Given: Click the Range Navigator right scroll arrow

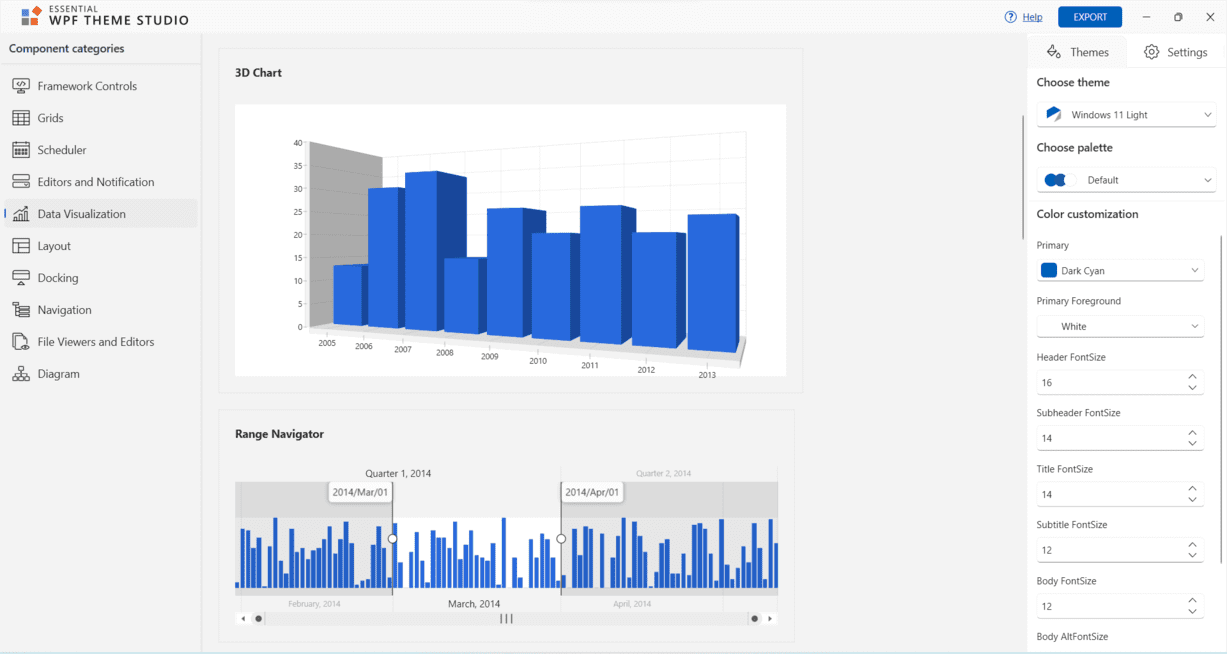Looking at the screenshot, I should point(770,619).
